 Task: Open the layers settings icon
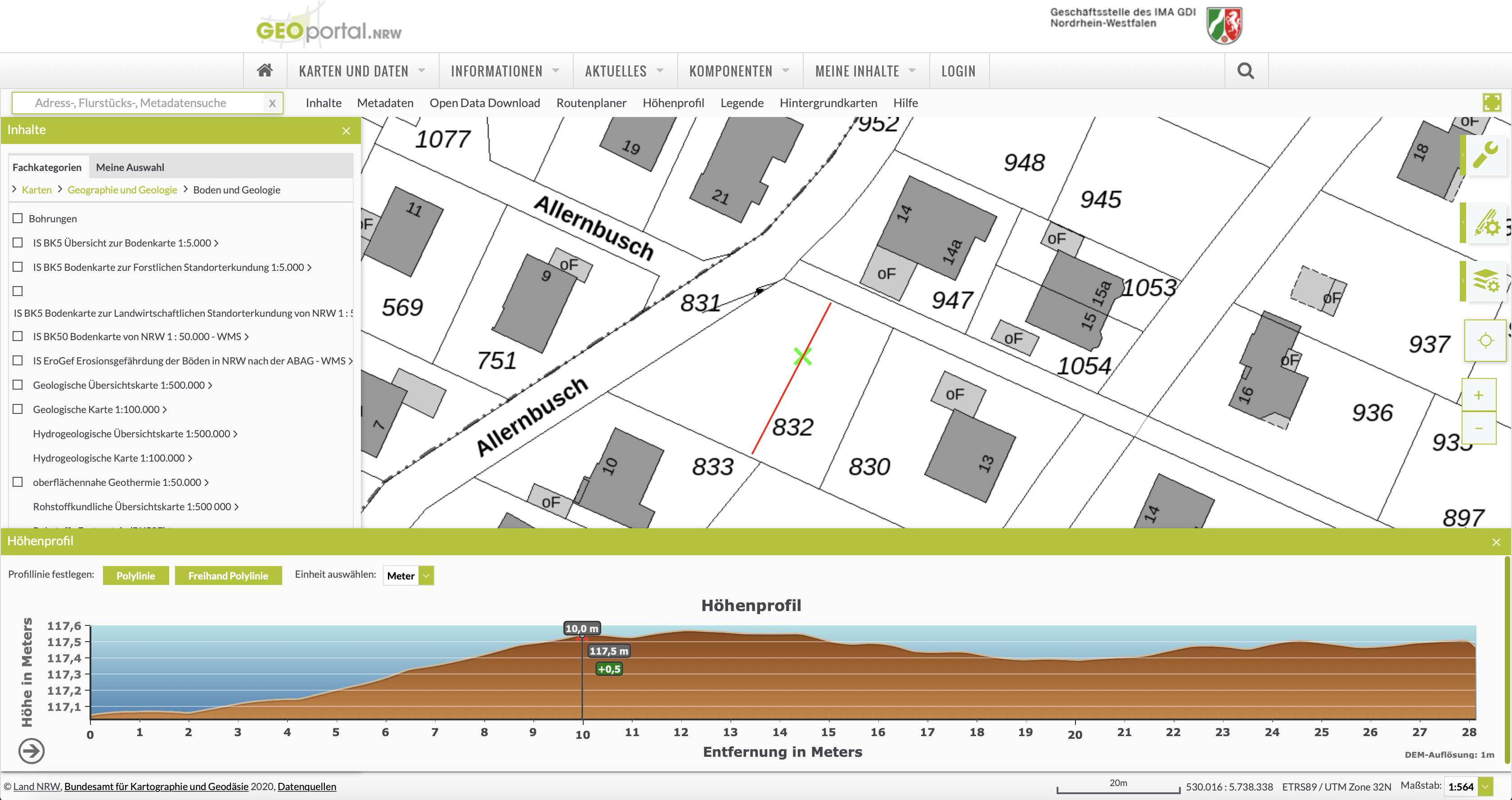point(1486,281)
